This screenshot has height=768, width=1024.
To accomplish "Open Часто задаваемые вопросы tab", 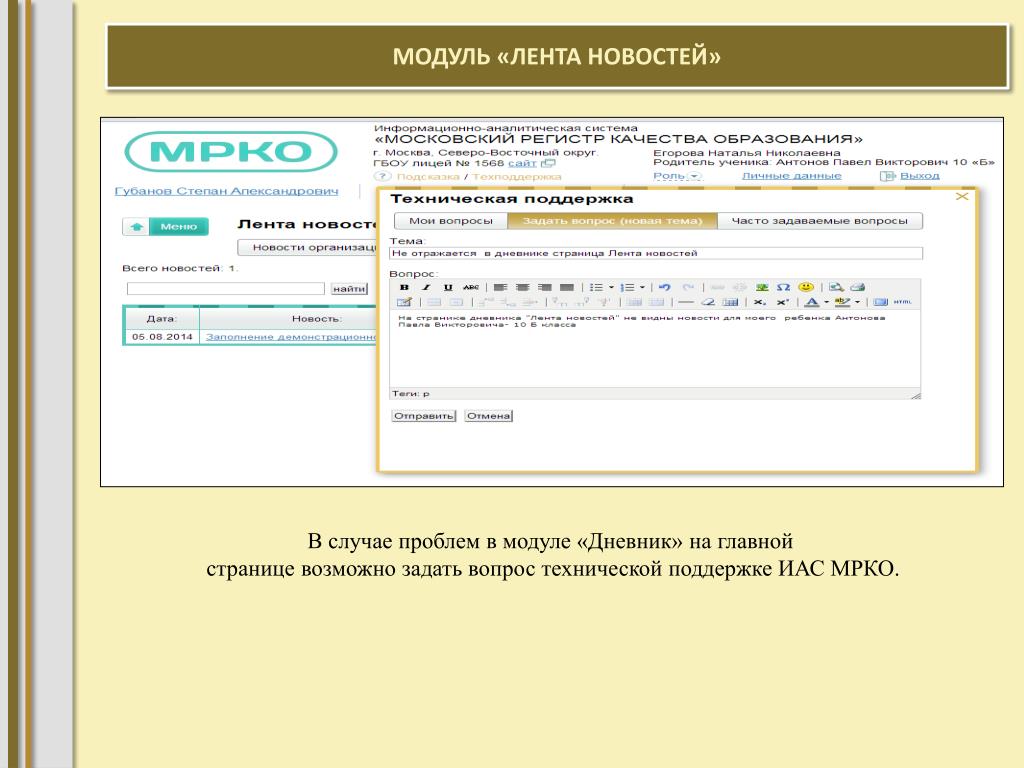I will pos(820,221).
